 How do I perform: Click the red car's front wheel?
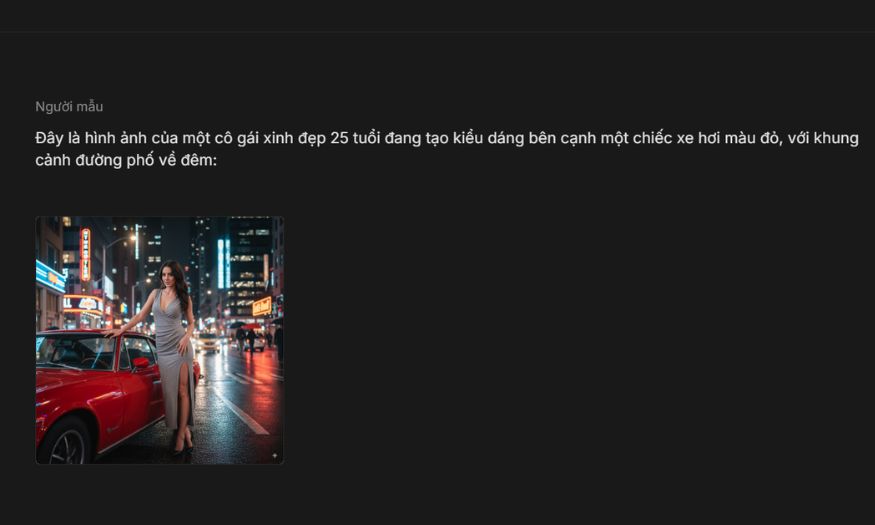point(67,442)
